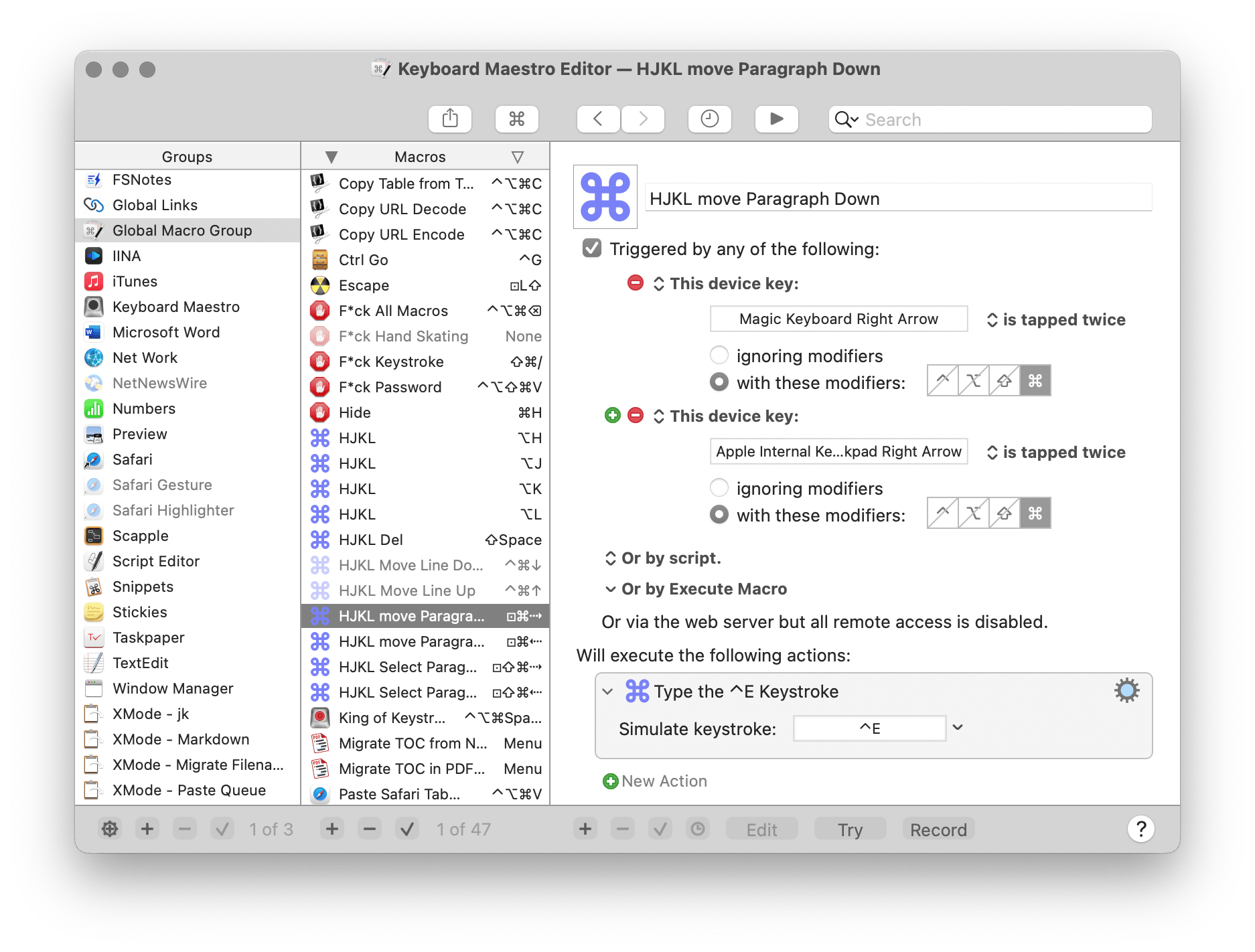Select with these modifiers for Magic Keyboard trigger
Screen dimensions: 1255x952
coord(719,382)
